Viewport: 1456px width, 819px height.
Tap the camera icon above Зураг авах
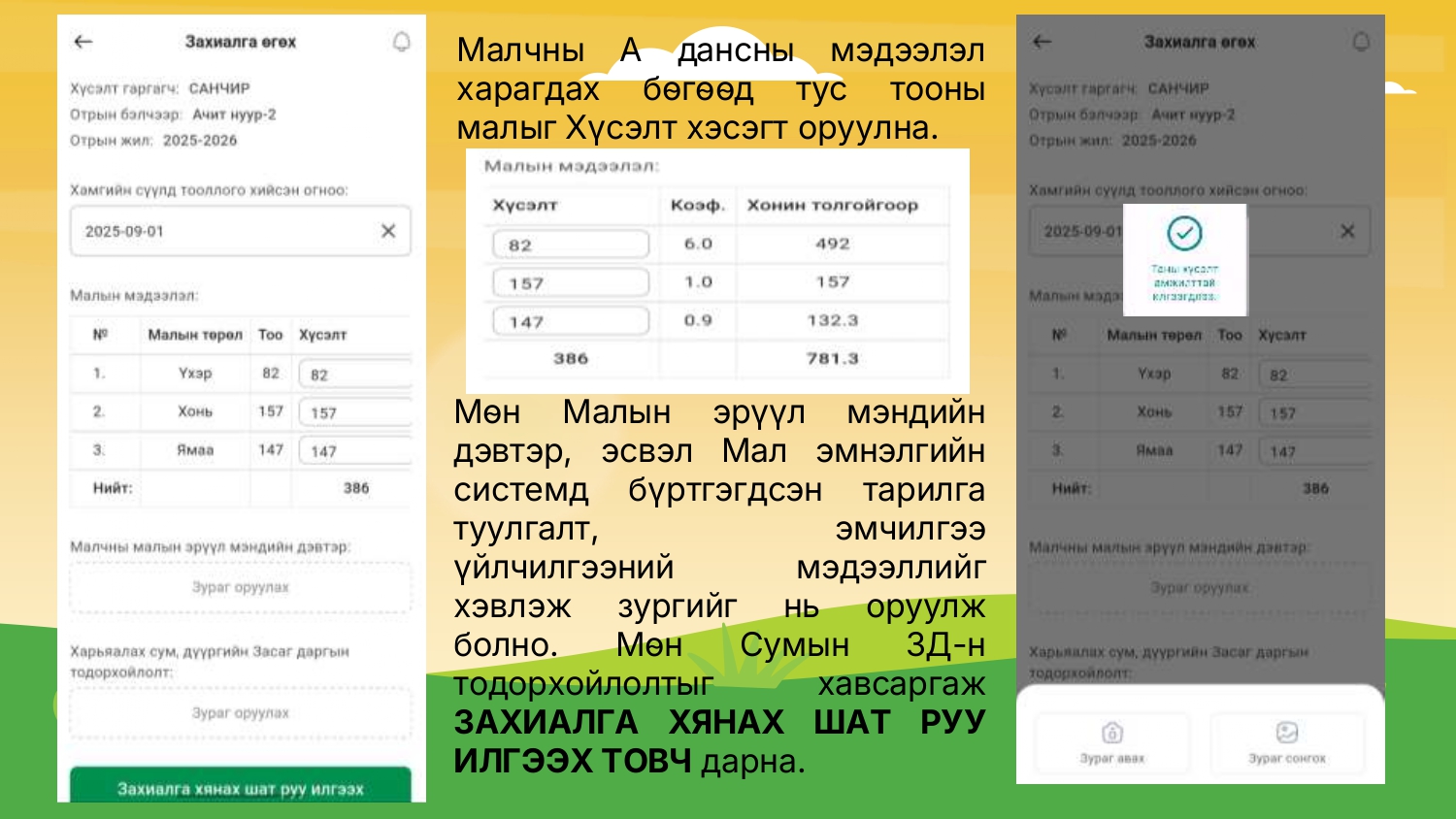(x=1112, y=733)
